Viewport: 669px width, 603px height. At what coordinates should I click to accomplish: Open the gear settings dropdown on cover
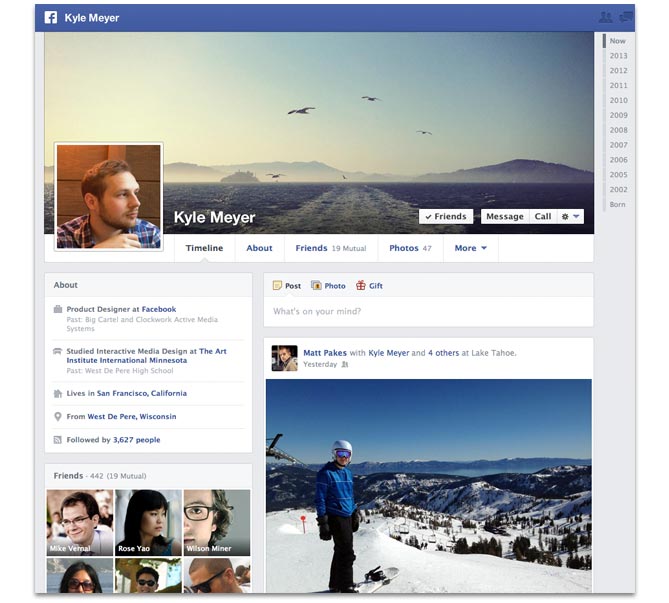tap(571, 216)
